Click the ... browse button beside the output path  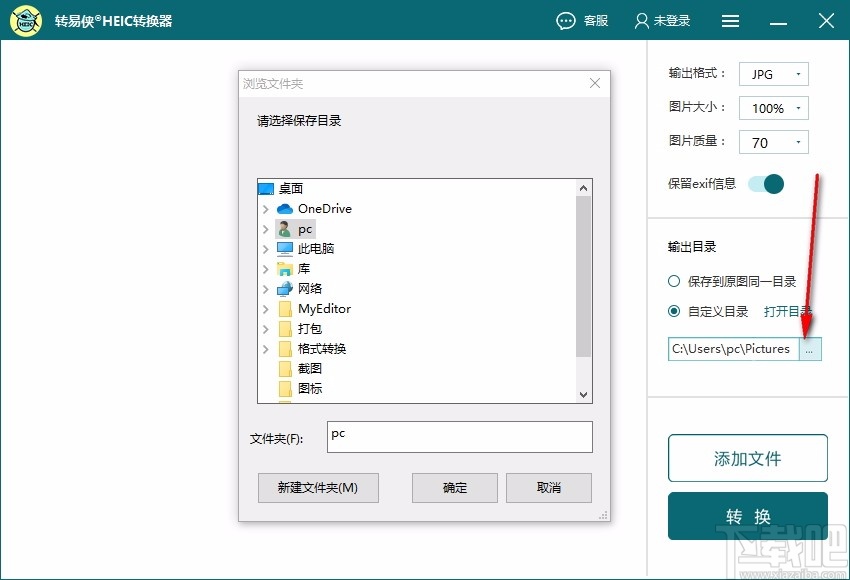coord(811,348)
